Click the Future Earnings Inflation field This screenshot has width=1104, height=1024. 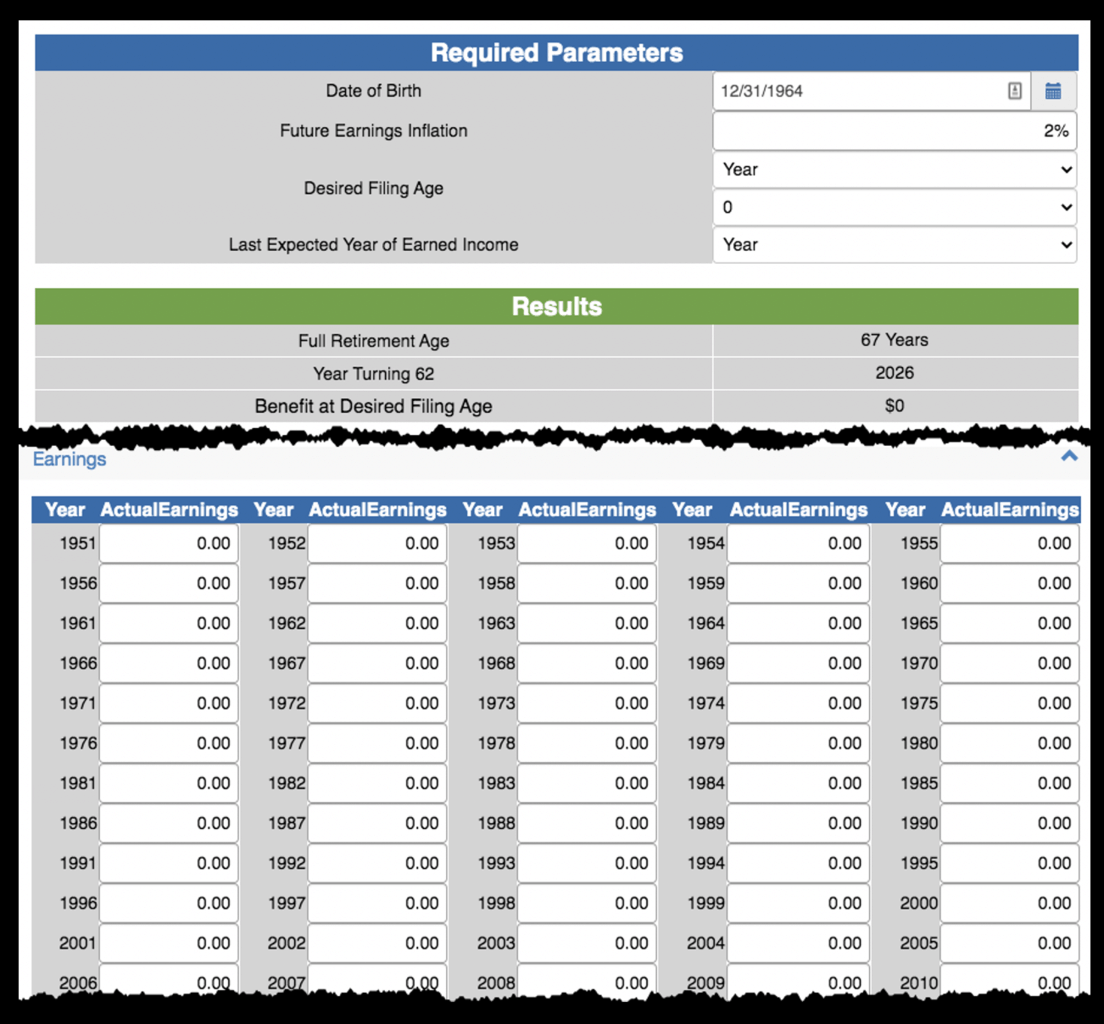tap(894, 131)
